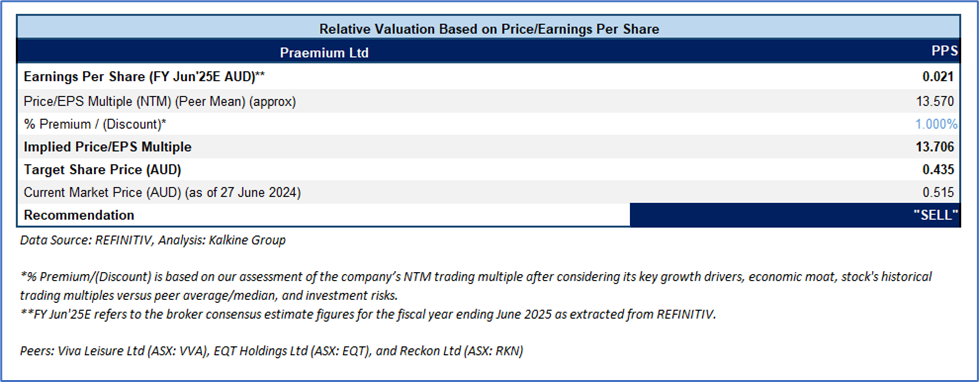
Task: Click the "SELL" recommendation cell
Action: (x=794, y=215)
